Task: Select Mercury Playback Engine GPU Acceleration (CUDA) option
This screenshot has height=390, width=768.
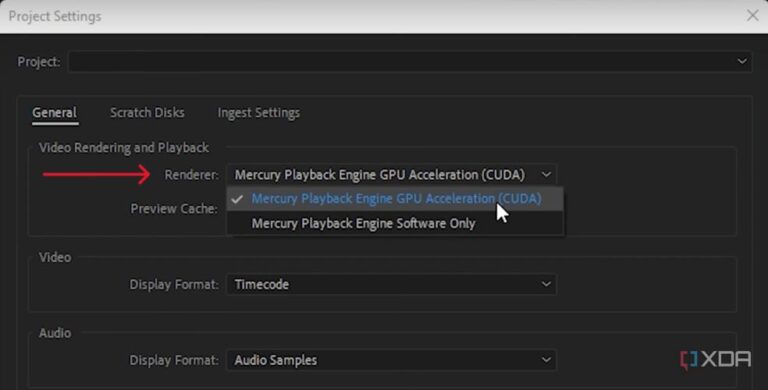Action: coord(395,199)
